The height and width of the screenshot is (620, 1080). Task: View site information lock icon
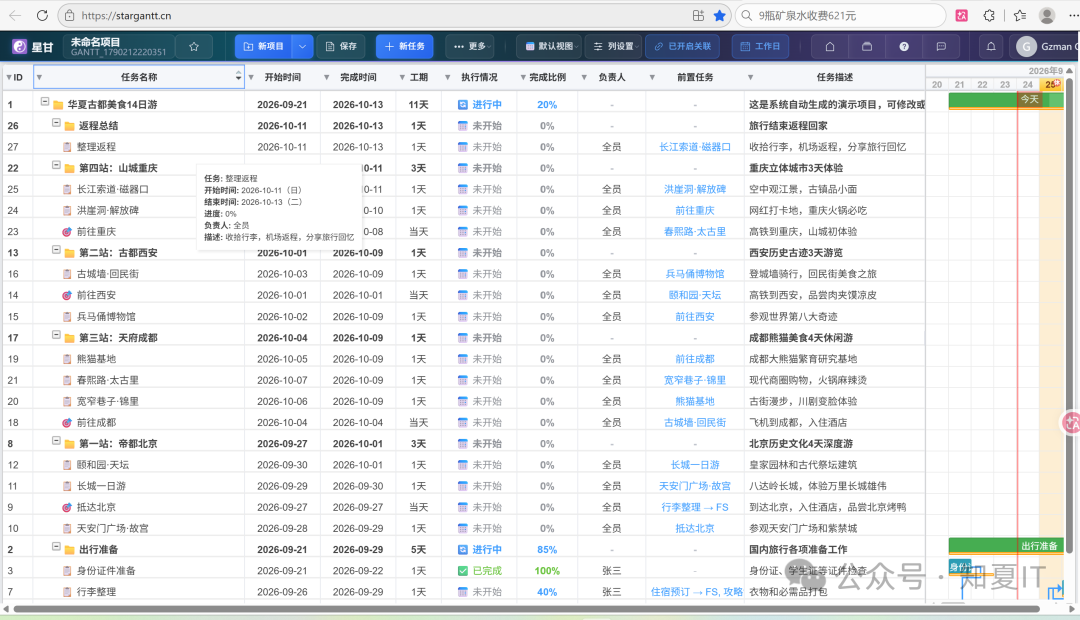point(69,15)
